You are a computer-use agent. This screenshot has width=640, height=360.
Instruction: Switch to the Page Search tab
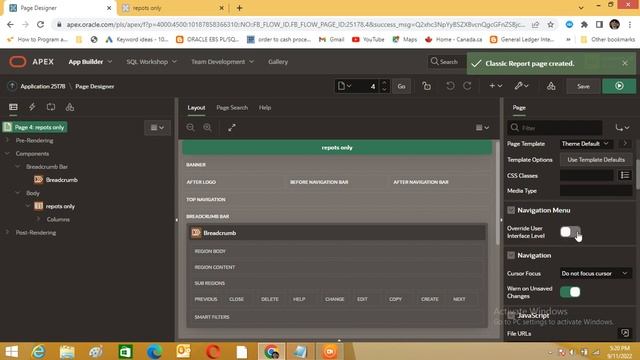pyautogui.click(x=232, y=108)
